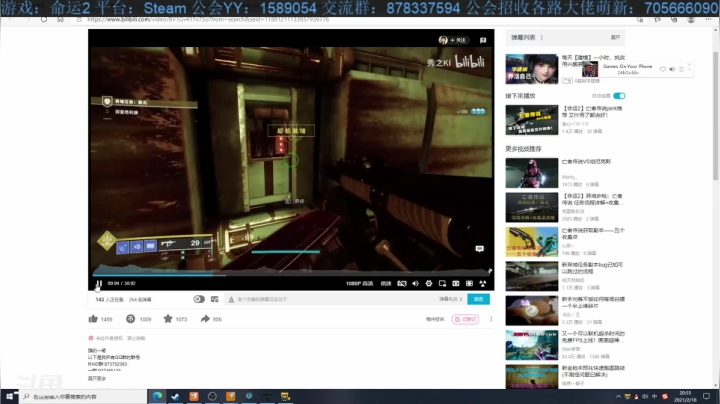Follow the uploader with +关注 button
The image size is (720, 404).
tap(458, 40)
